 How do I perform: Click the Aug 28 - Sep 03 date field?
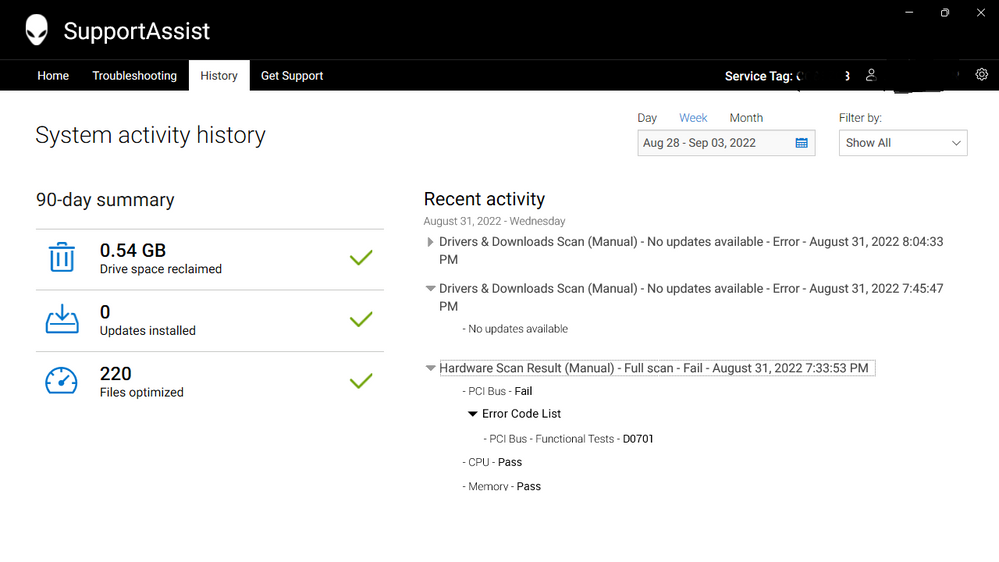(x=726, y=143)
